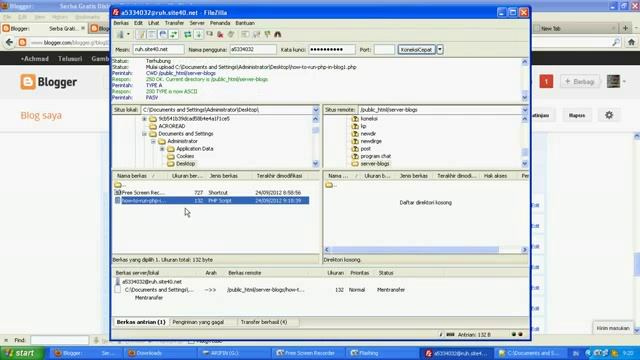Select the how-to-run-php PHP Script file row

211,200
